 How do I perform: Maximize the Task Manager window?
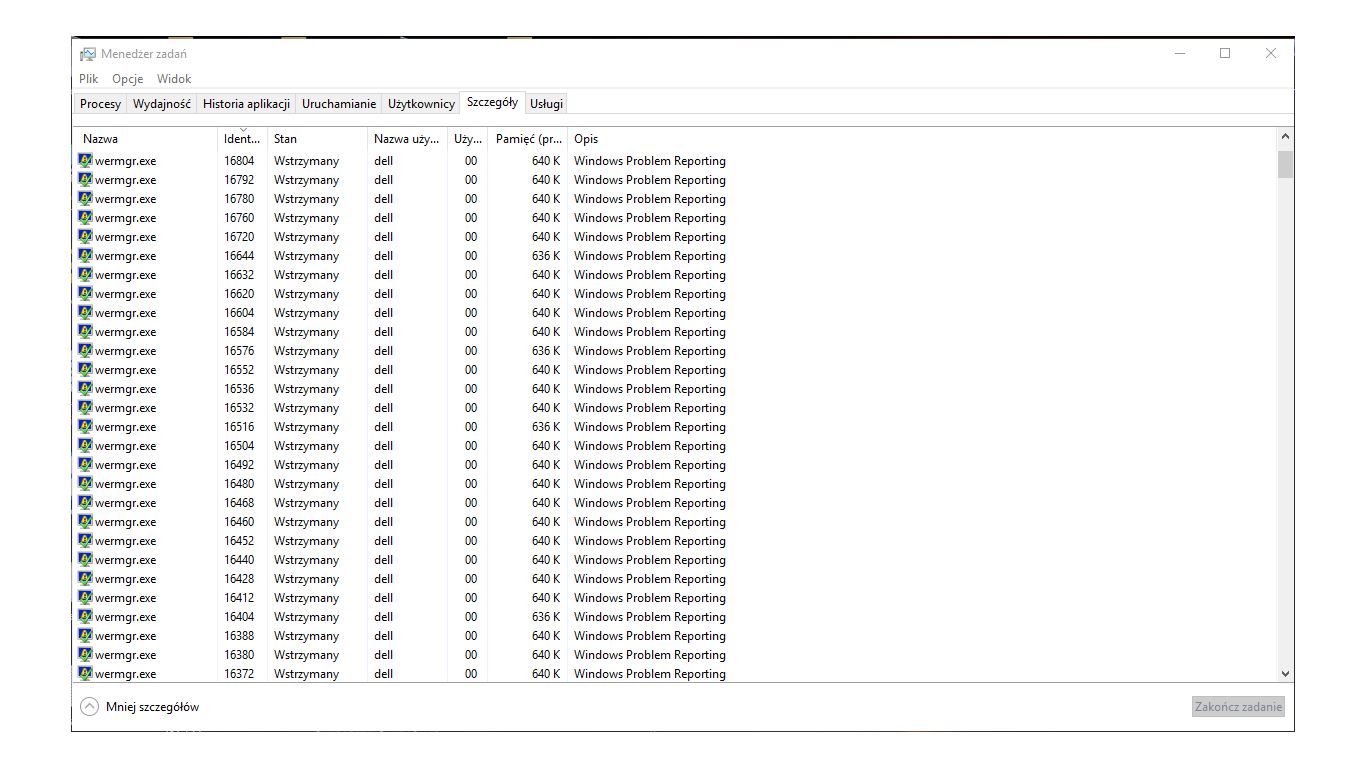[1225, 54]
